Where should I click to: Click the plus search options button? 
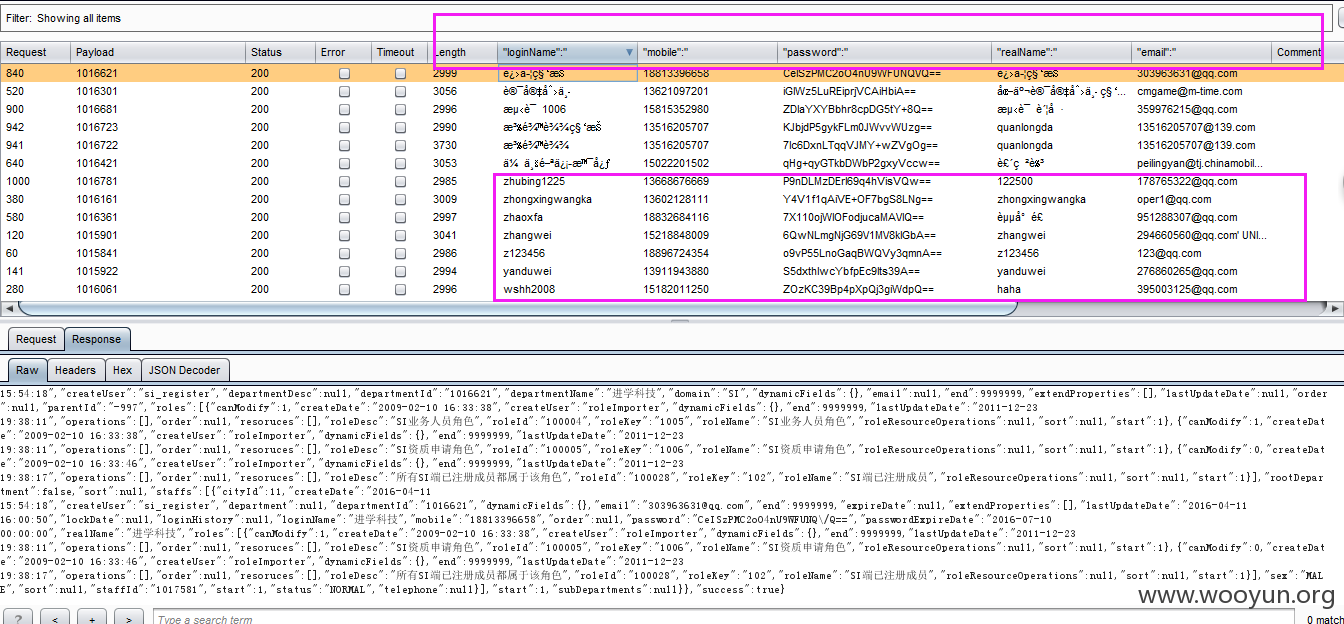(91, 619)
